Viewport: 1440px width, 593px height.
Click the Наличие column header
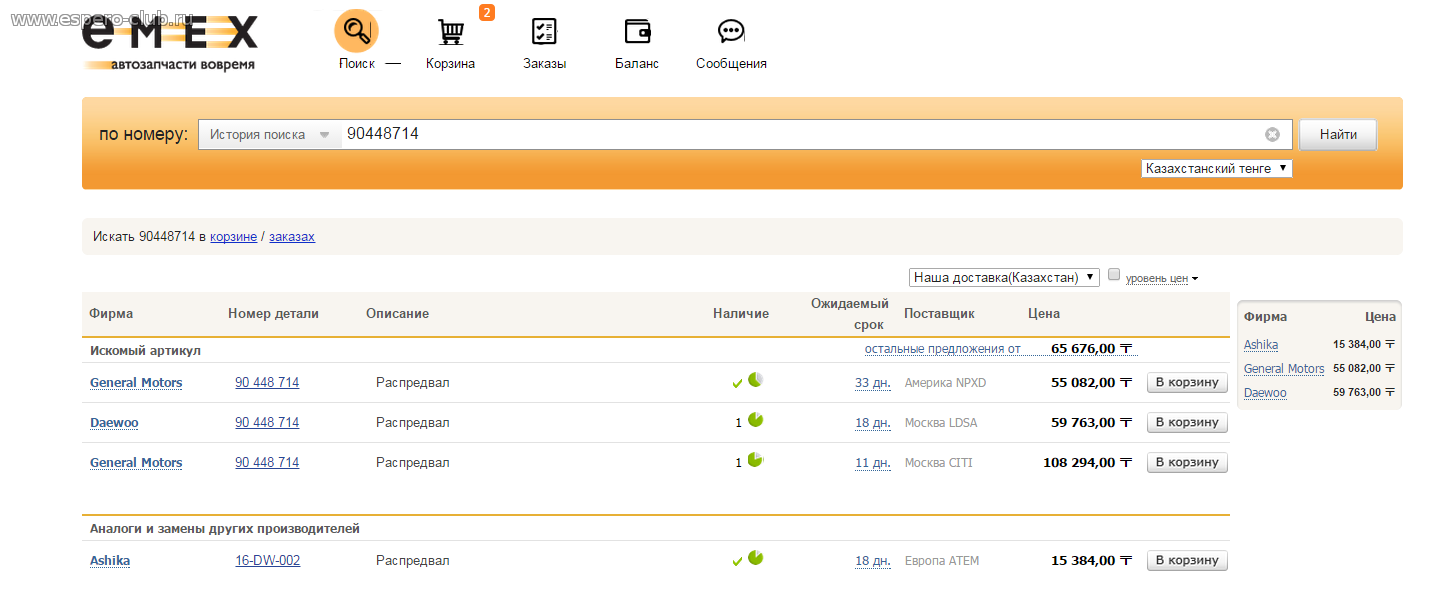coord(741,314)
